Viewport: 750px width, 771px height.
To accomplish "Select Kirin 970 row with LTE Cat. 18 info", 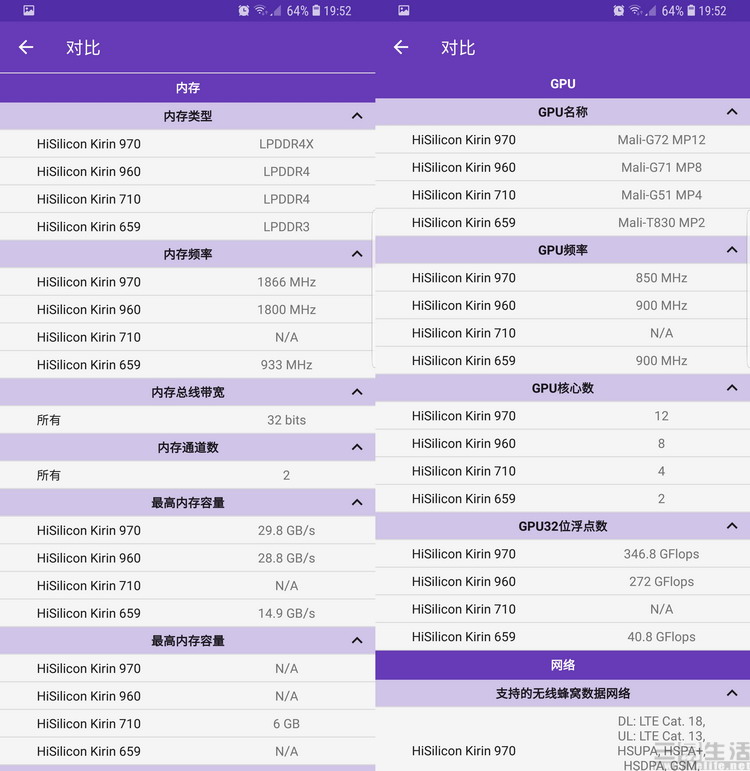I will point(563,740).
